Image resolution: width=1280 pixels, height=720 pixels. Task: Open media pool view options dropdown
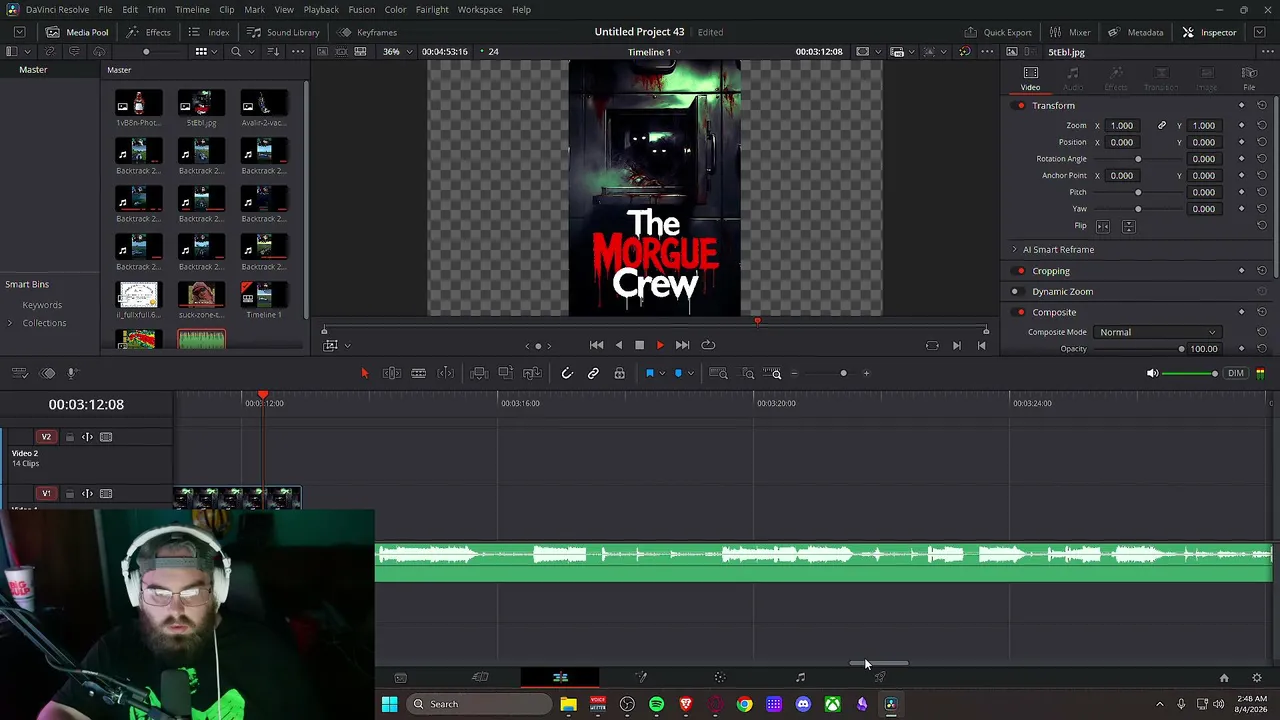click(x=205, y=52)
